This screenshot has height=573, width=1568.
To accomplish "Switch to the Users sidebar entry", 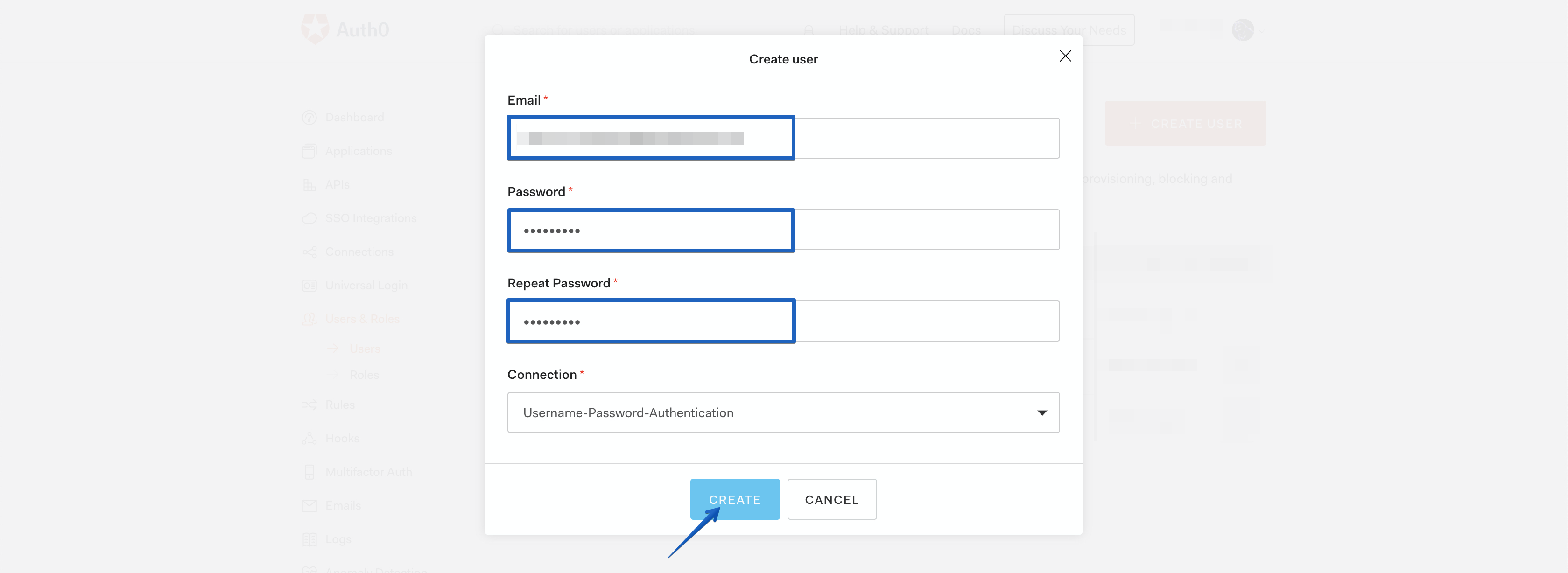I will coord(364,348).
